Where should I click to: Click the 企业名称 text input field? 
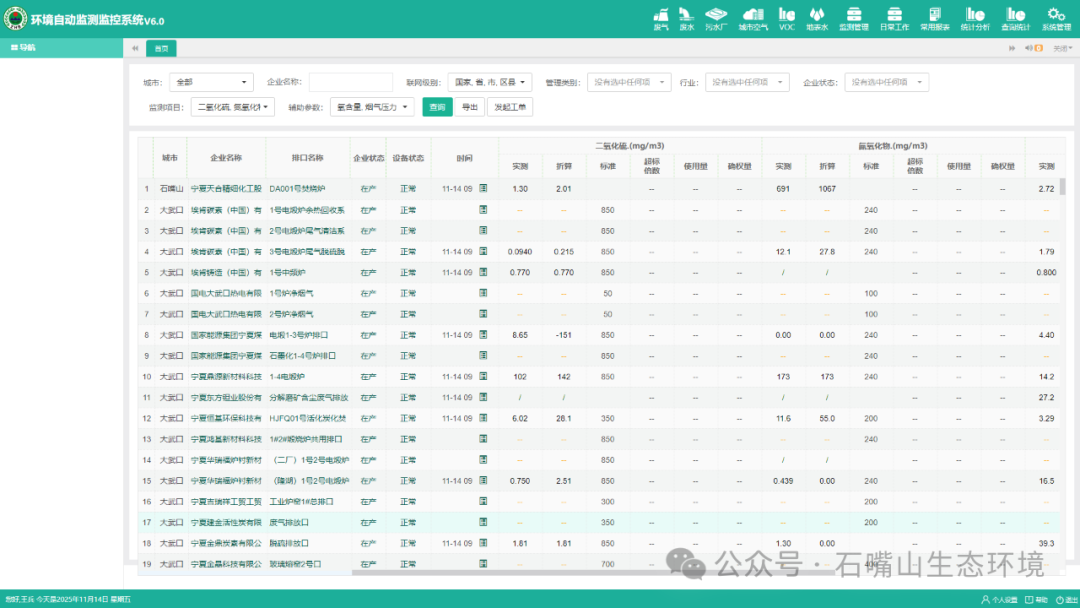pyautogui.click(x=350, y=82)
